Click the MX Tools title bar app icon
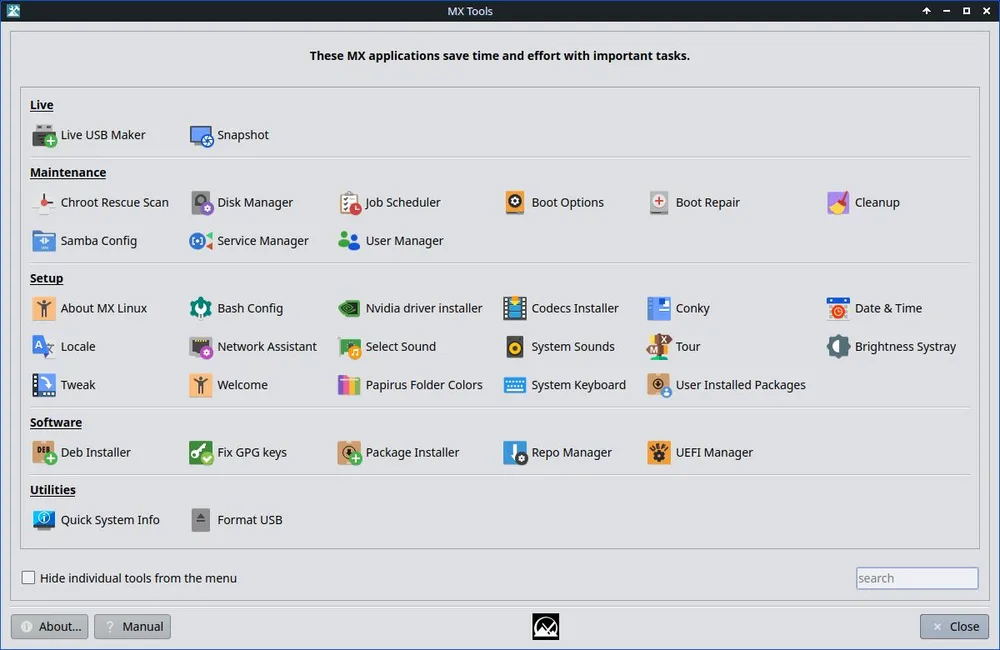This screenshot has width=1000, height=650. [13, 11]
